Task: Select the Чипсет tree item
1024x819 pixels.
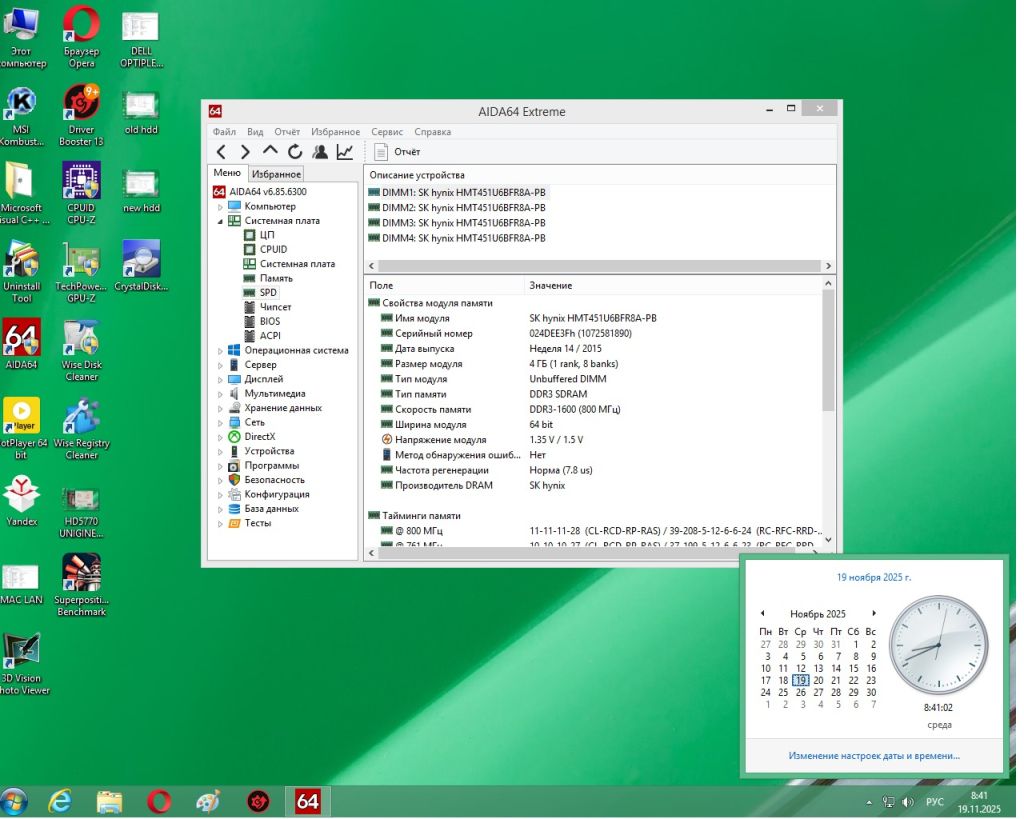Action: [x=275, y=307]
